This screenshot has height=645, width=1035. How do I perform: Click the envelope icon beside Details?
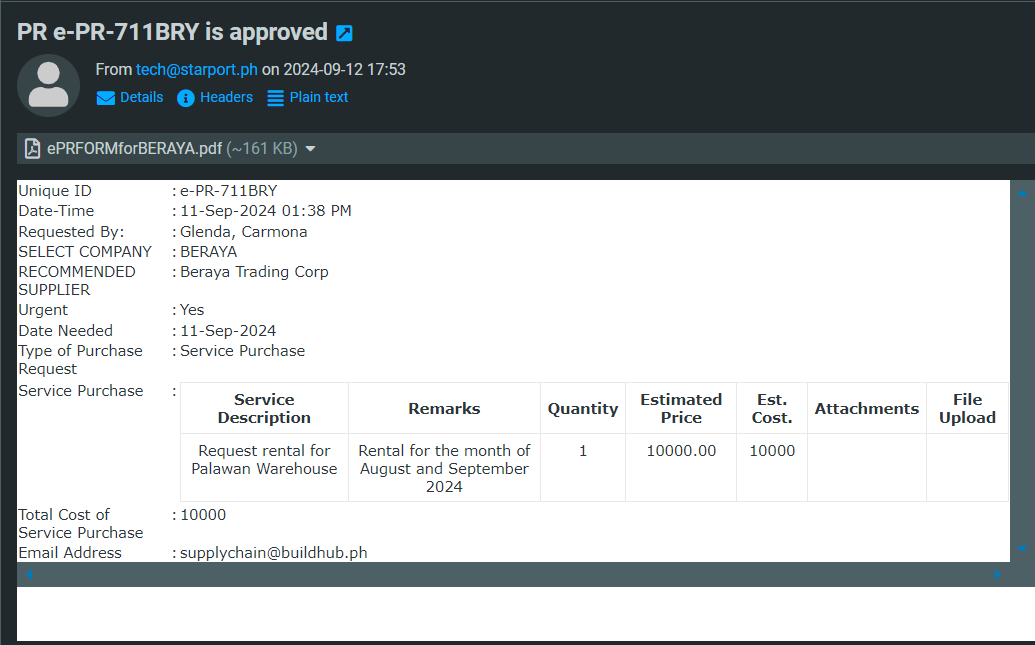[x=106, y=98]
